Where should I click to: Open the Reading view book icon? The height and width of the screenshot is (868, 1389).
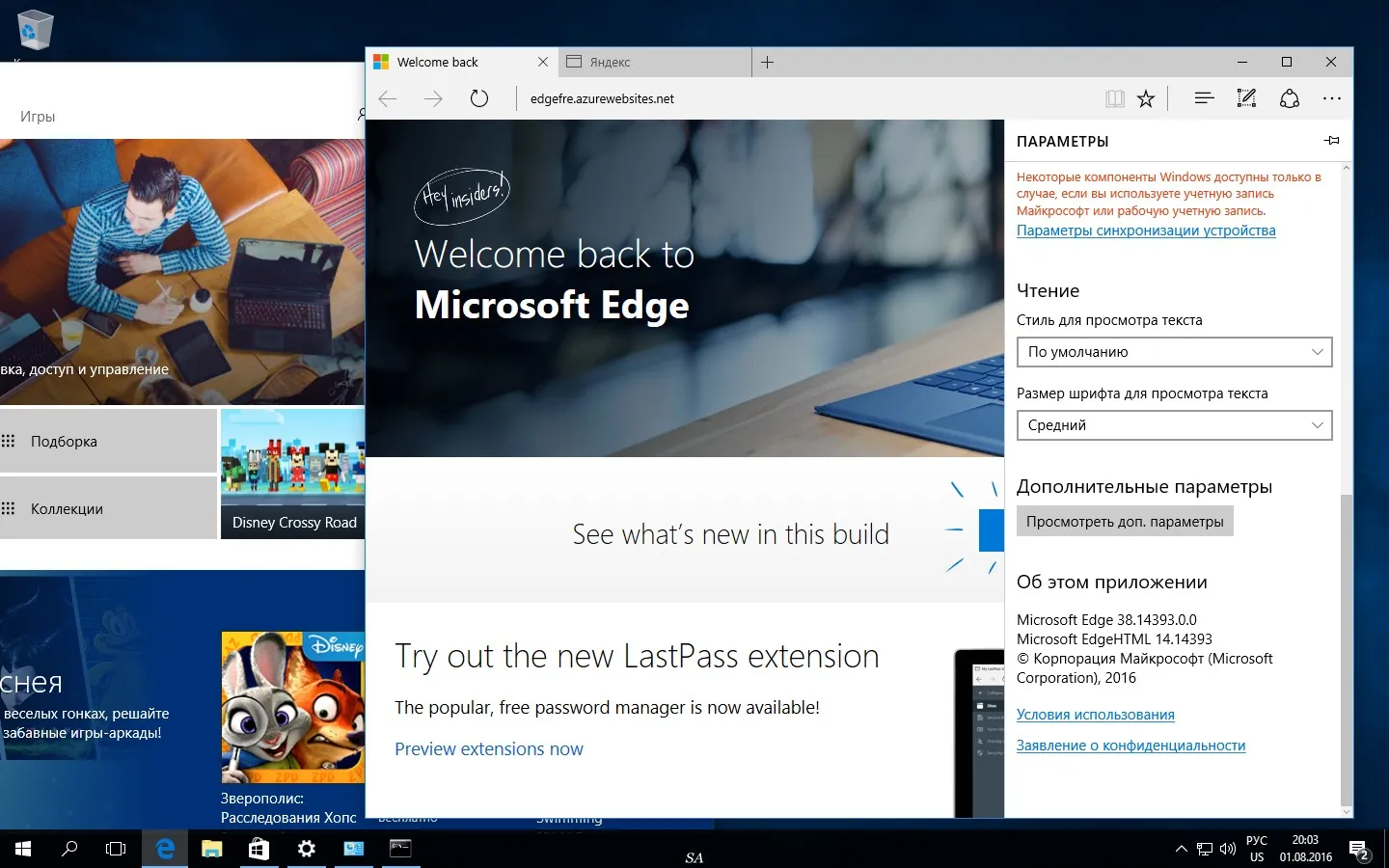click(x=1115, y=98)
